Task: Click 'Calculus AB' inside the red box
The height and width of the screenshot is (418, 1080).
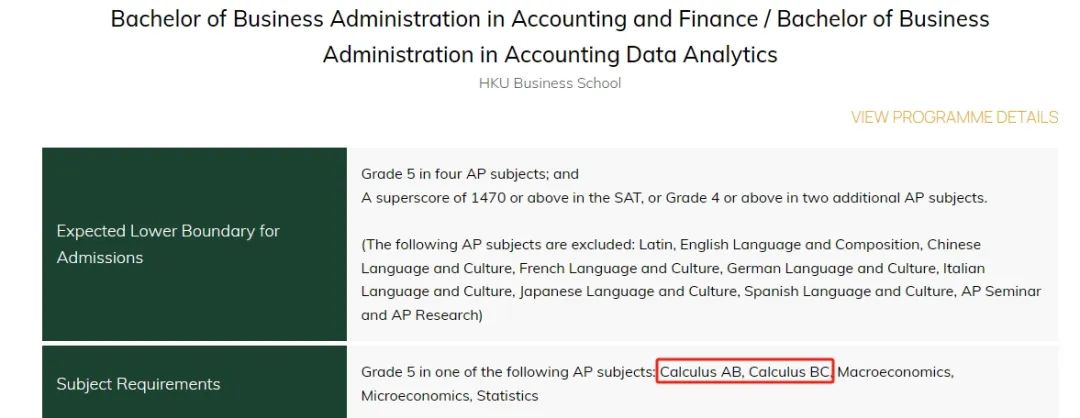Action: (x=701, y=372)
